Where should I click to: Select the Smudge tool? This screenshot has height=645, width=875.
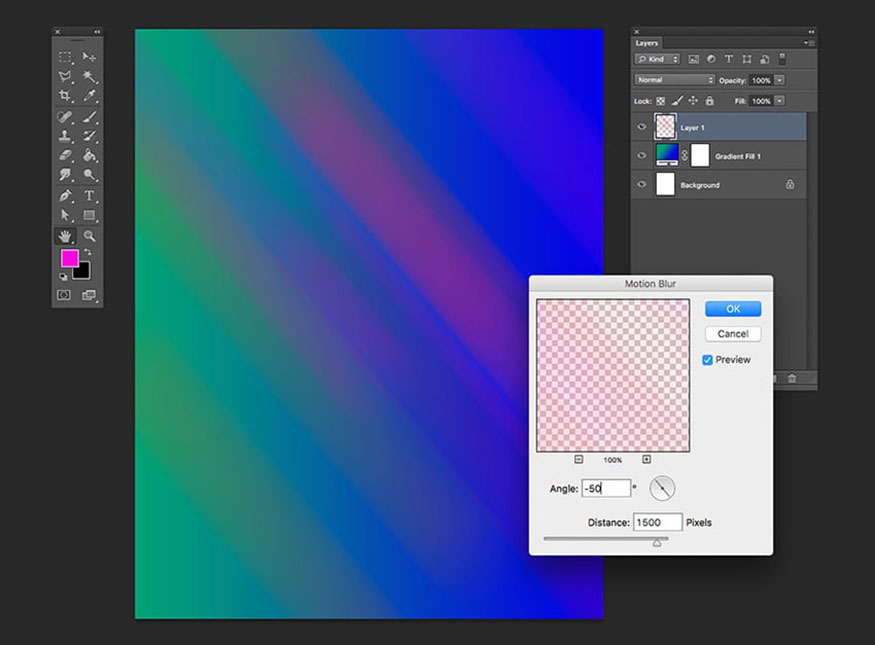(65, 175)
